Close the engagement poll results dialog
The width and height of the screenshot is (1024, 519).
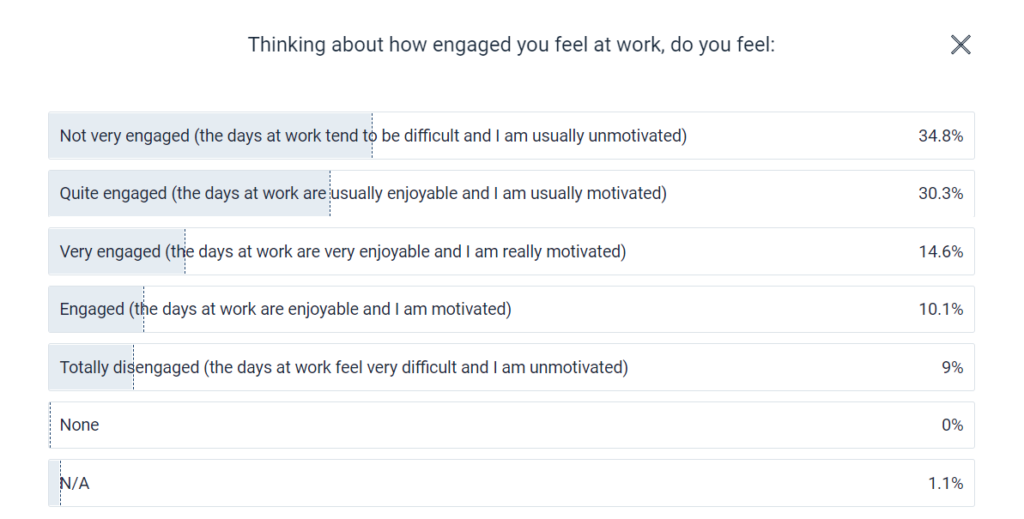tap(960, 44)
